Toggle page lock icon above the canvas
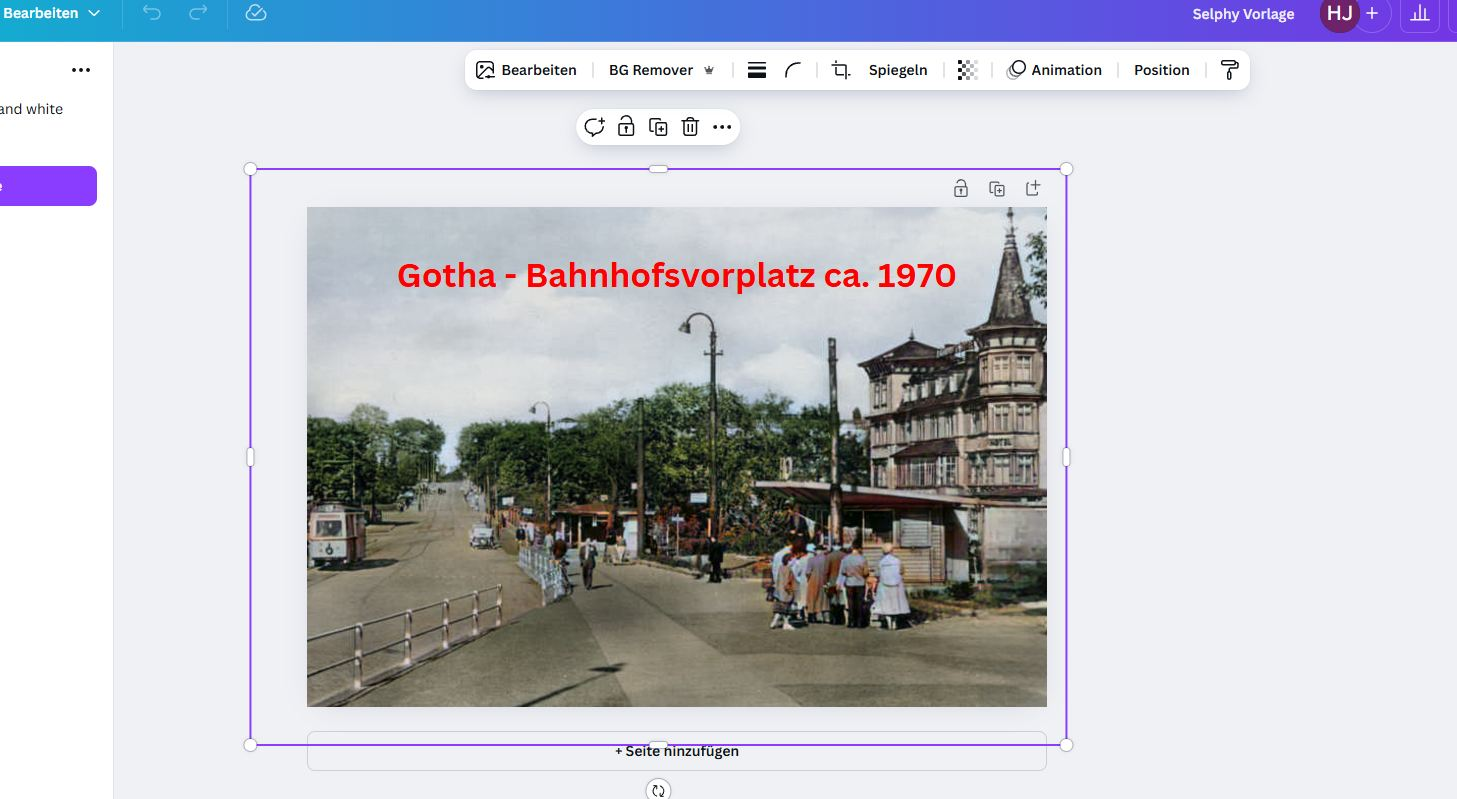This screenshot has height=799, width=1457. [x=961, y=188]
